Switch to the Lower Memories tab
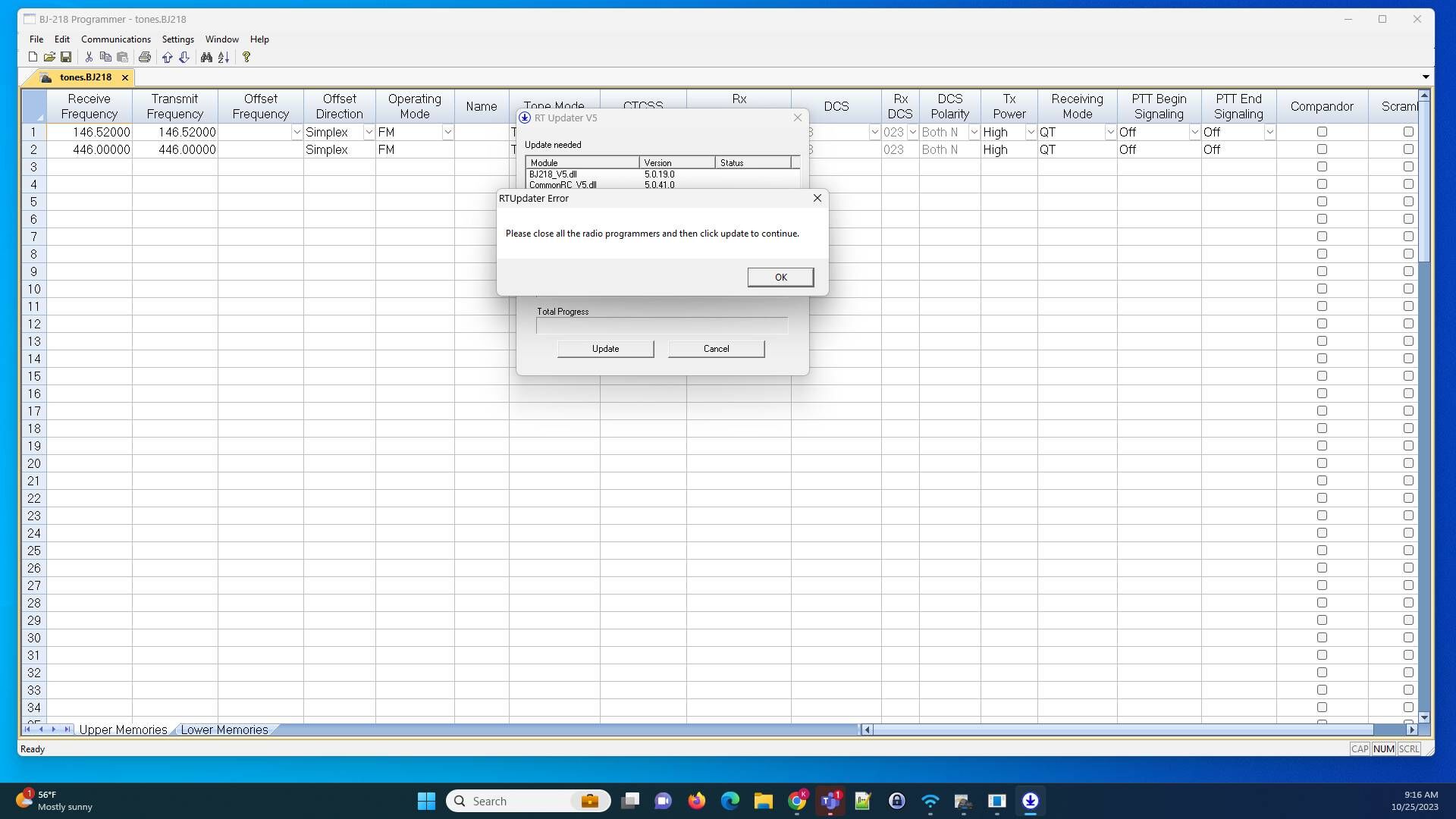The height and width of the screenshot is (819, 1456). [x=224, y=730]
